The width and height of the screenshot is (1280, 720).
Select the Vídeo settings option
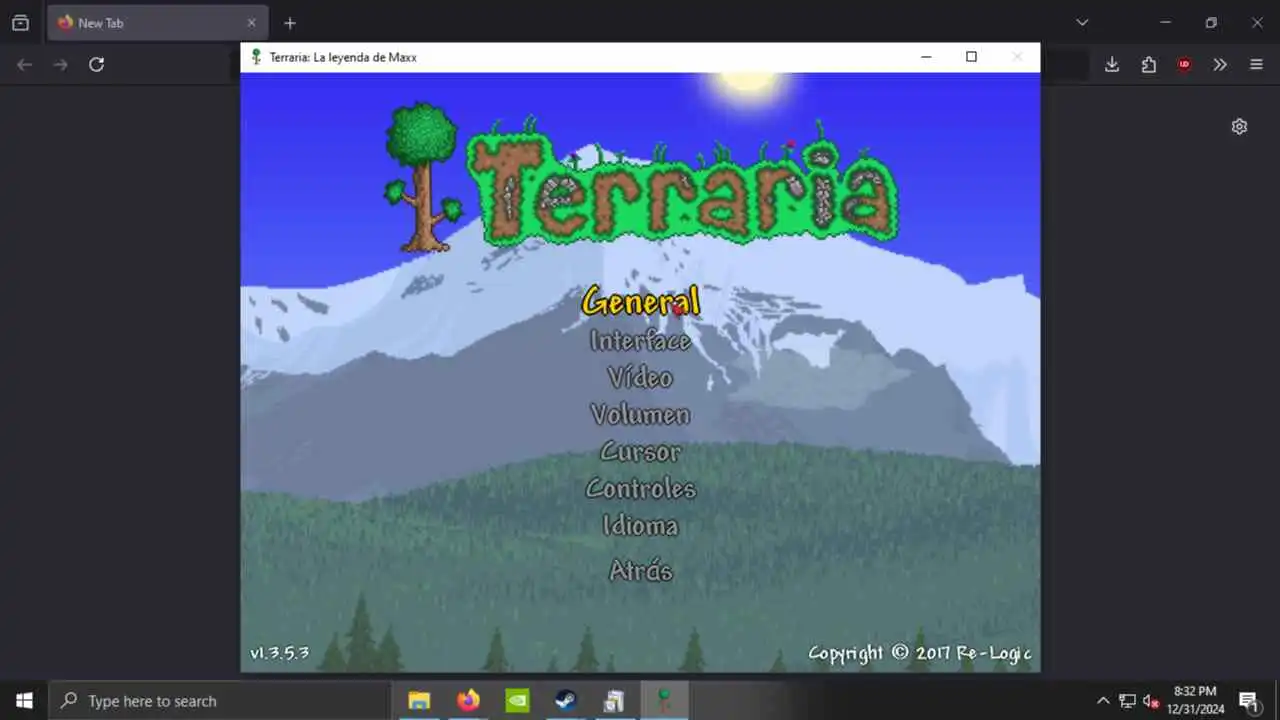(x=640, y=378)
